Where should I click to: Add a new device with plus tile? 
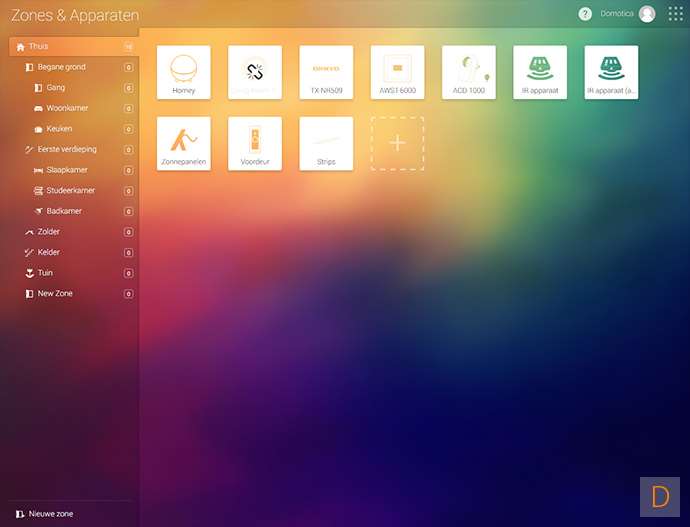[397, 143]
